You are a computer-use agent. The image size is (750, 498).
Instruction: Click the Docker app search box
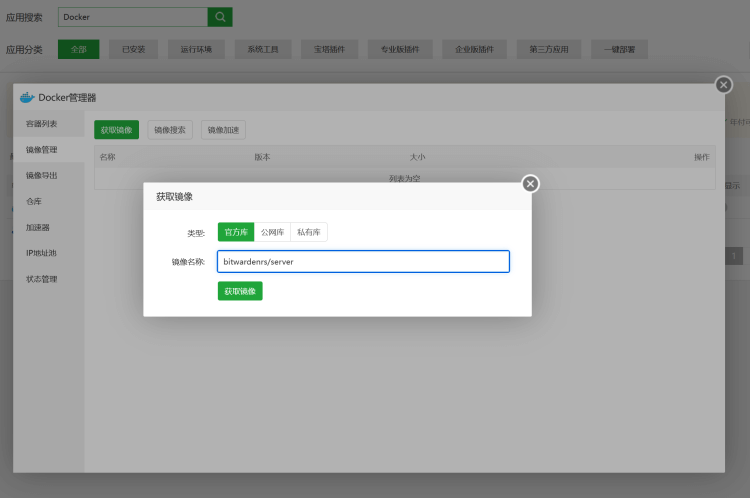pos(132,17)
